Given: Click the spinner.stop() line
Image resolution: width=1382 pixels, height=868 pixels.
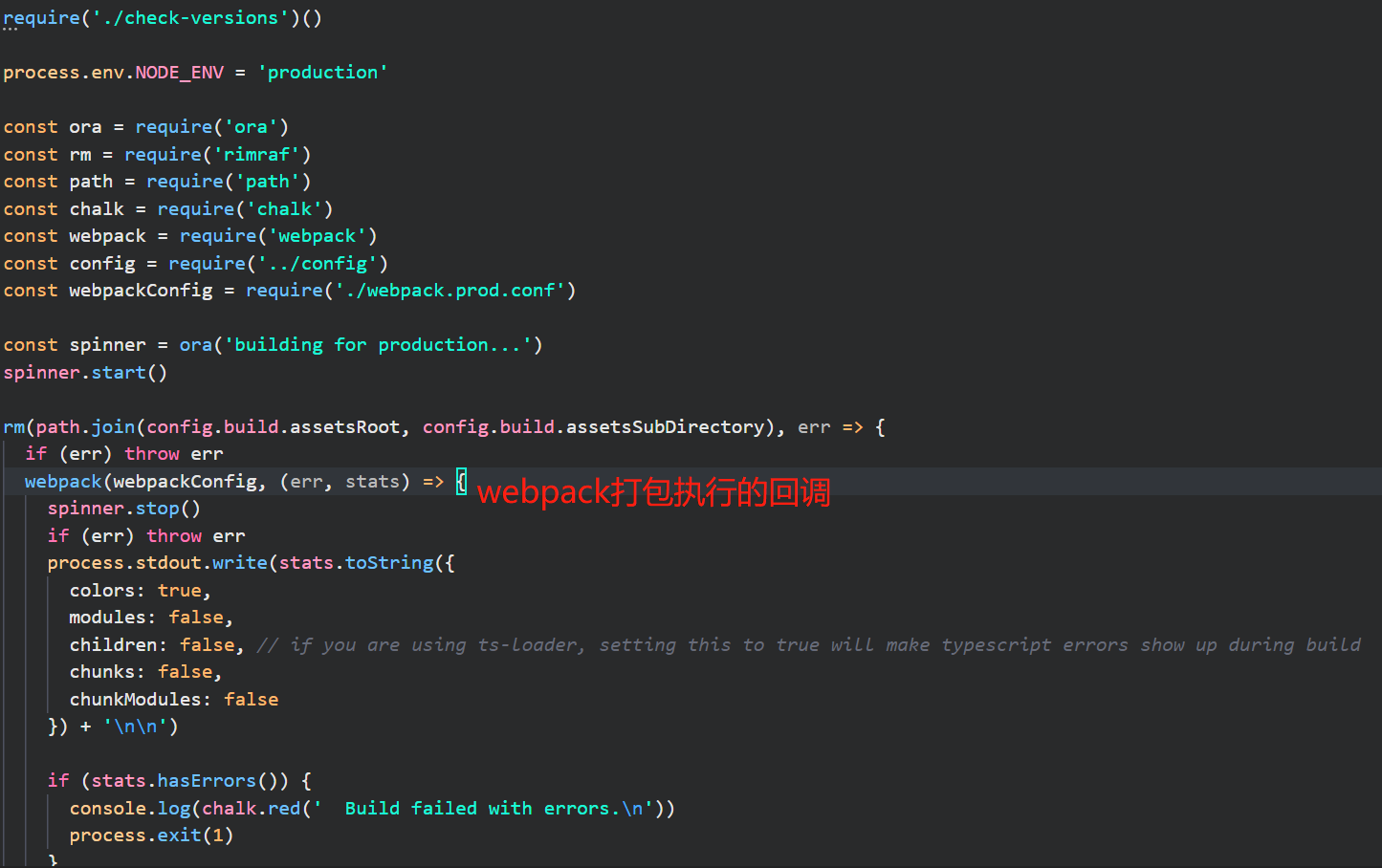Looking at the screenshot, I should coord(124,509).
